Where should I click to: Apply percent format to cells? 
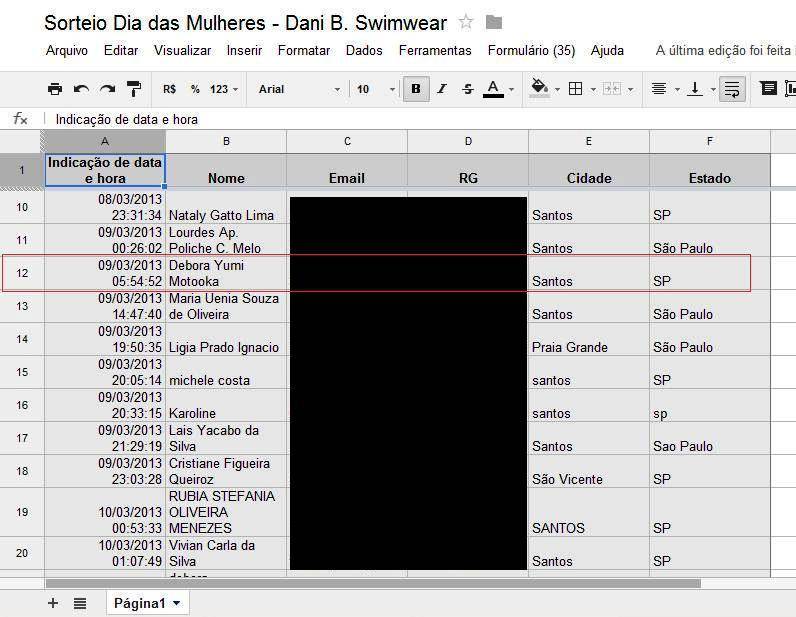(x=195, y=89)
